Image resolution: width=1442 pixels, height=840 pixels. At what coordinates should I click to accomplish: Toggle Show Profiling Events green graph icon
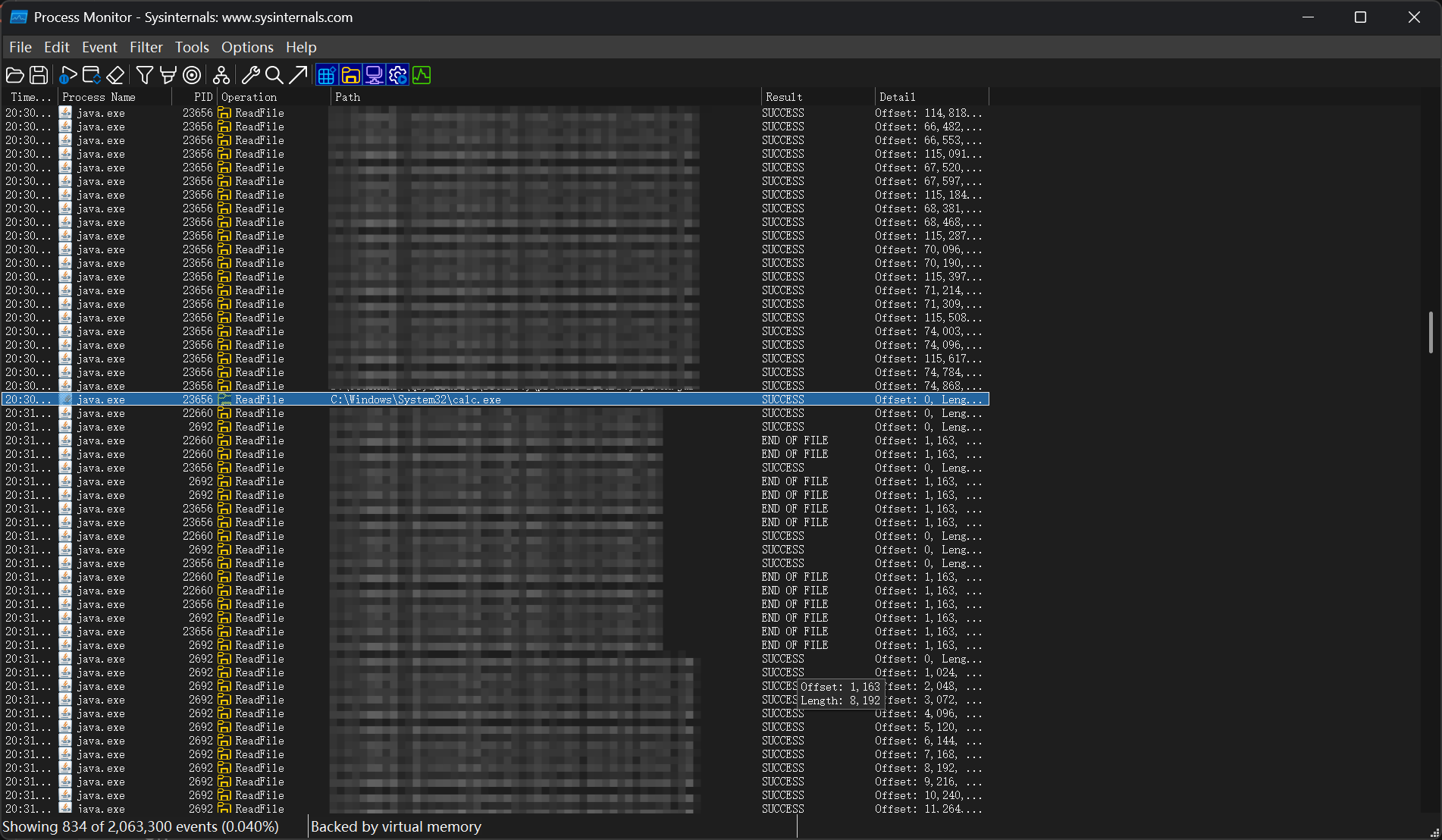coord(422,75)
